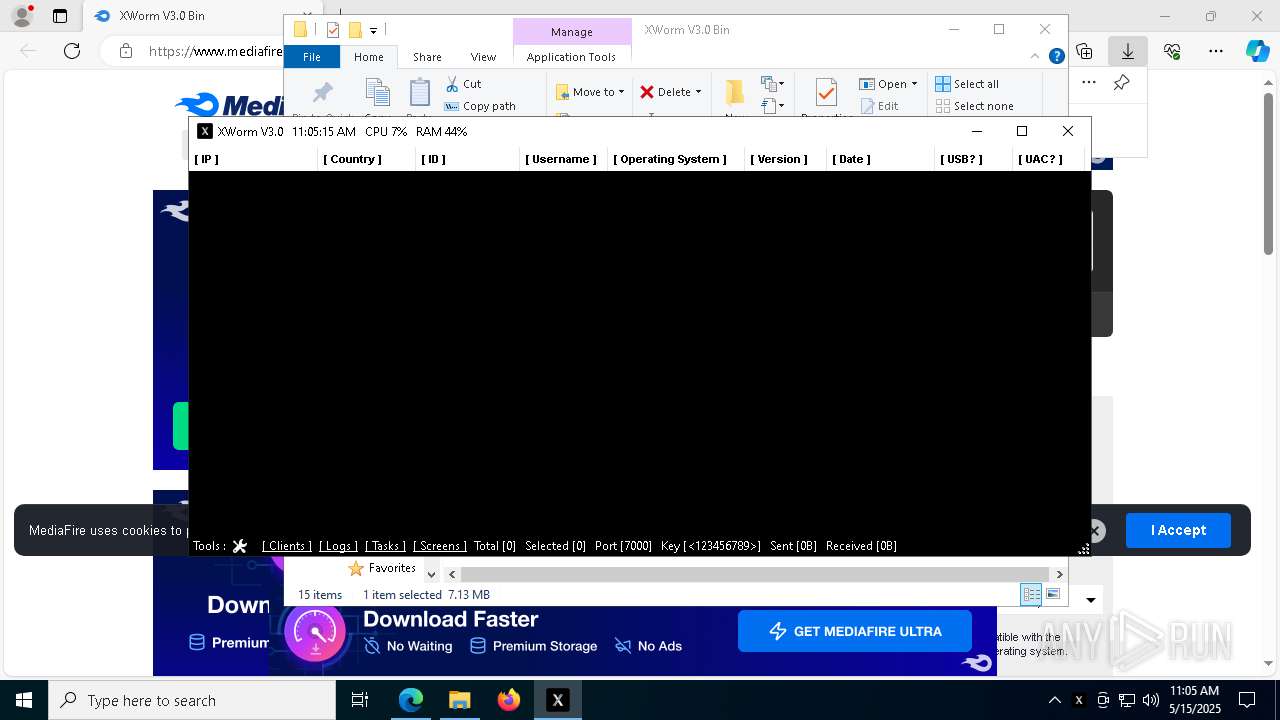Open the Screens view in XWorm
The image size is (1280, 720).
pos(440,546)
